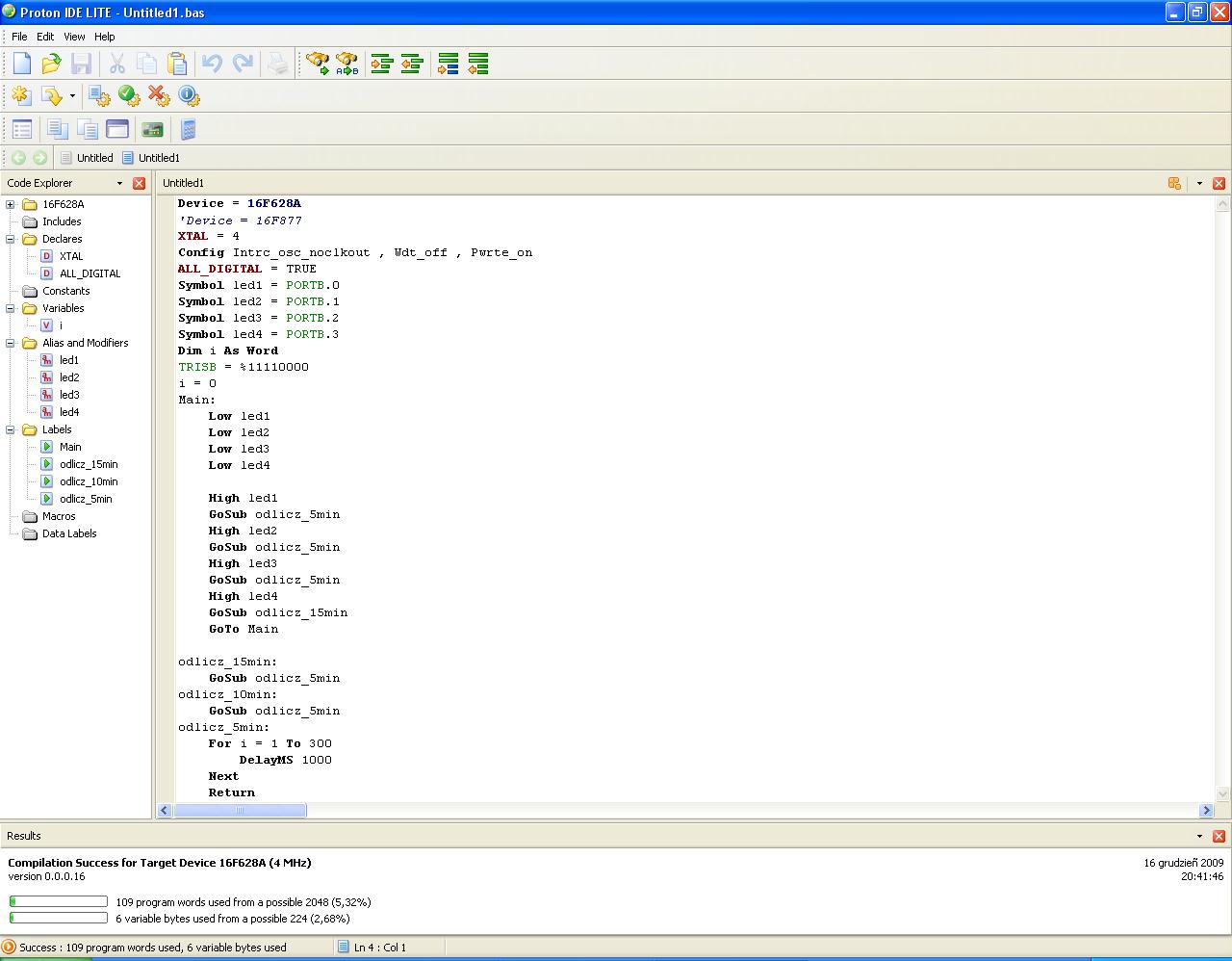Select led3 alias in Code Explorer

click(x=69, y=395)
